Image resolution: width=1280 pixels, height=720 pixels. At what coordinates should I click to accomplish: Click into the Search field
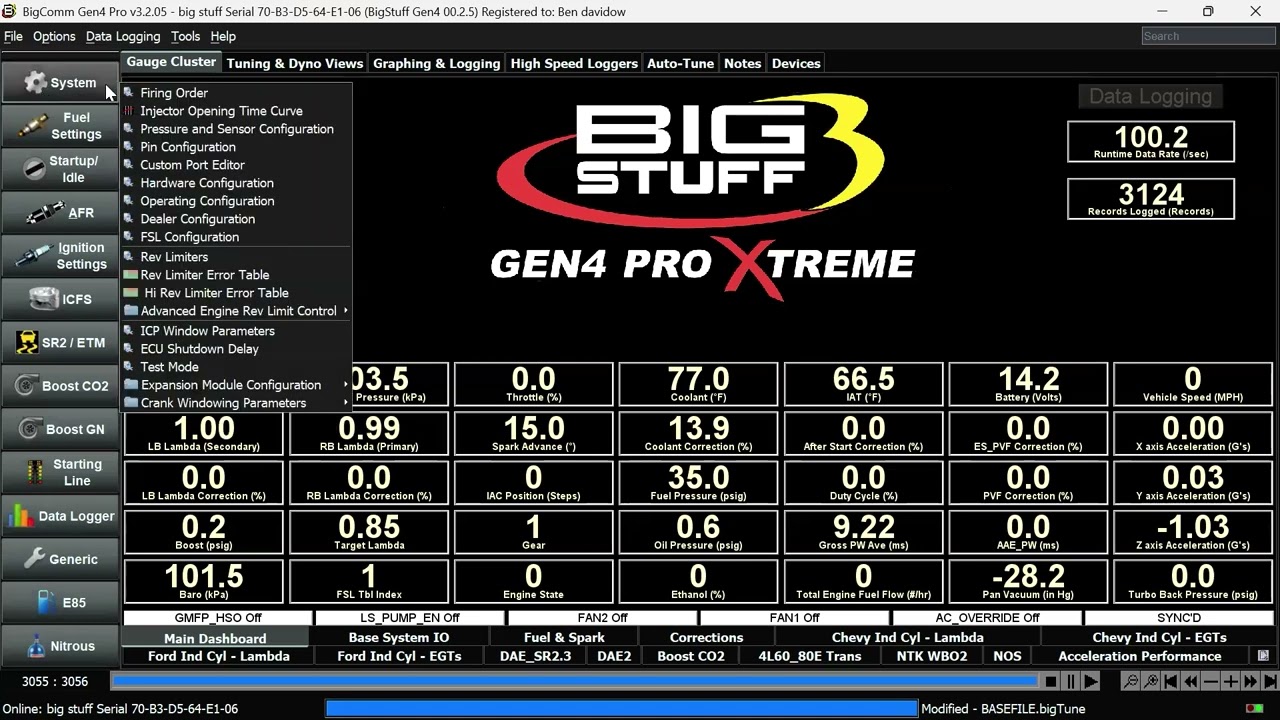coord(1208,36)
